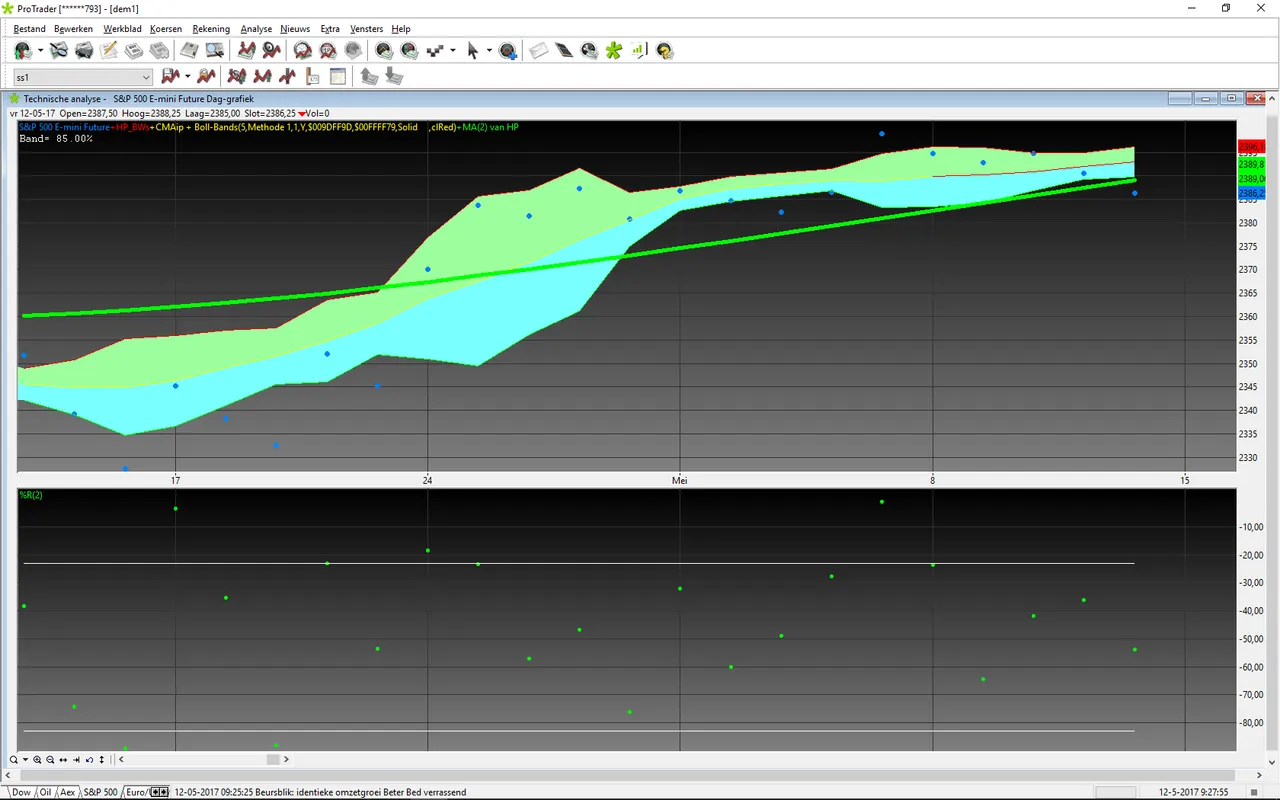The width and height of the screenshot is (1280, 800).
Task: Click the grey up-arrow icon in the second toolbar
Action: click(x=369, y=76)
